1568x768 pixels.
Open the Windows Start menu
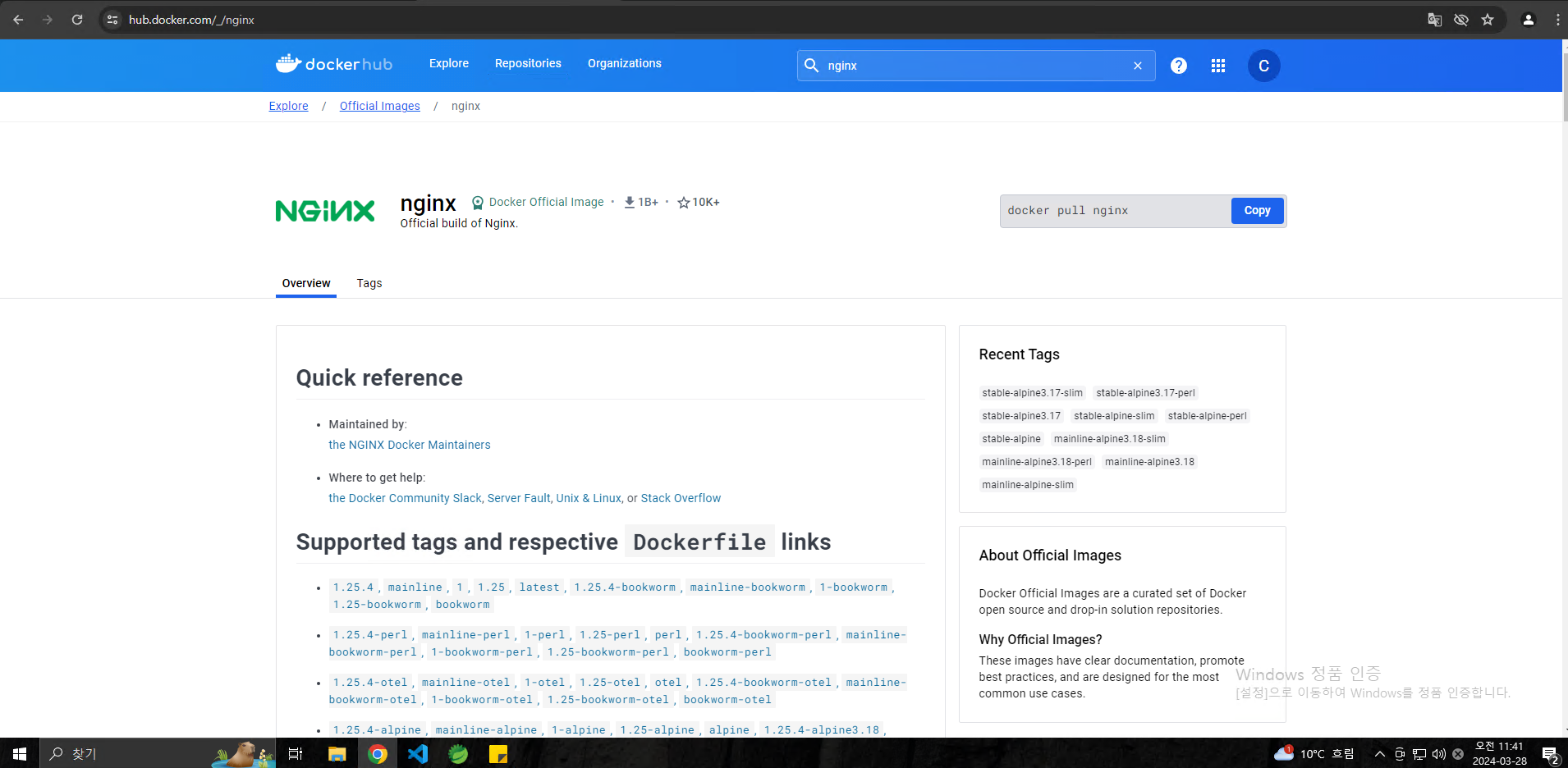click(20, 753)
